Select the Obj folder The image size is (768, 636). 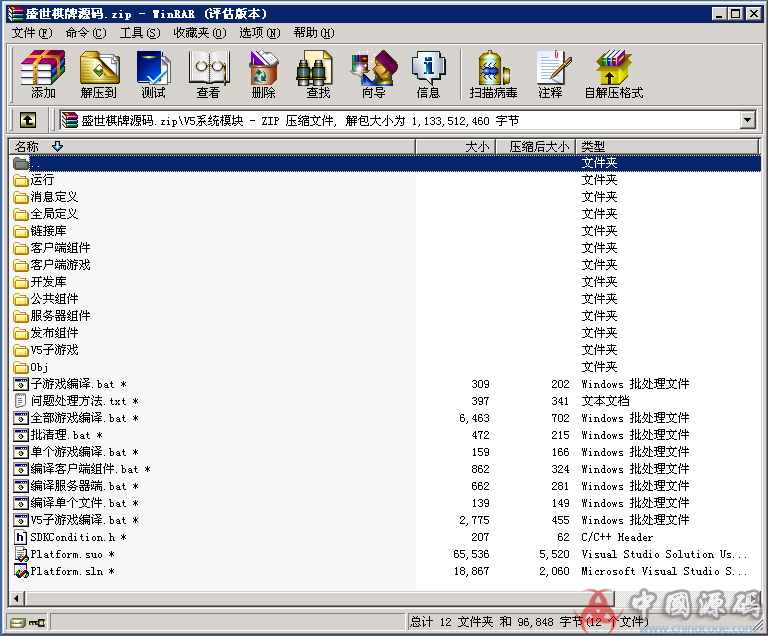click(31, 367)
